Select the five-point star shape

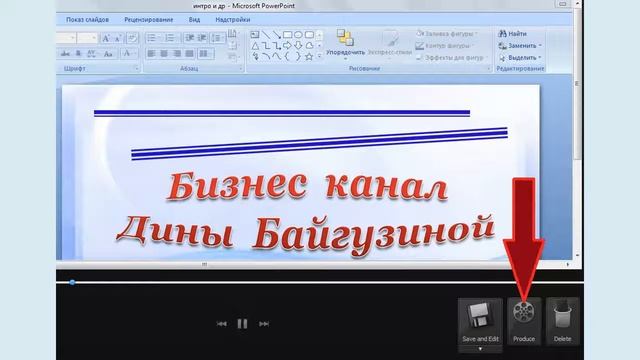point(309,56)
